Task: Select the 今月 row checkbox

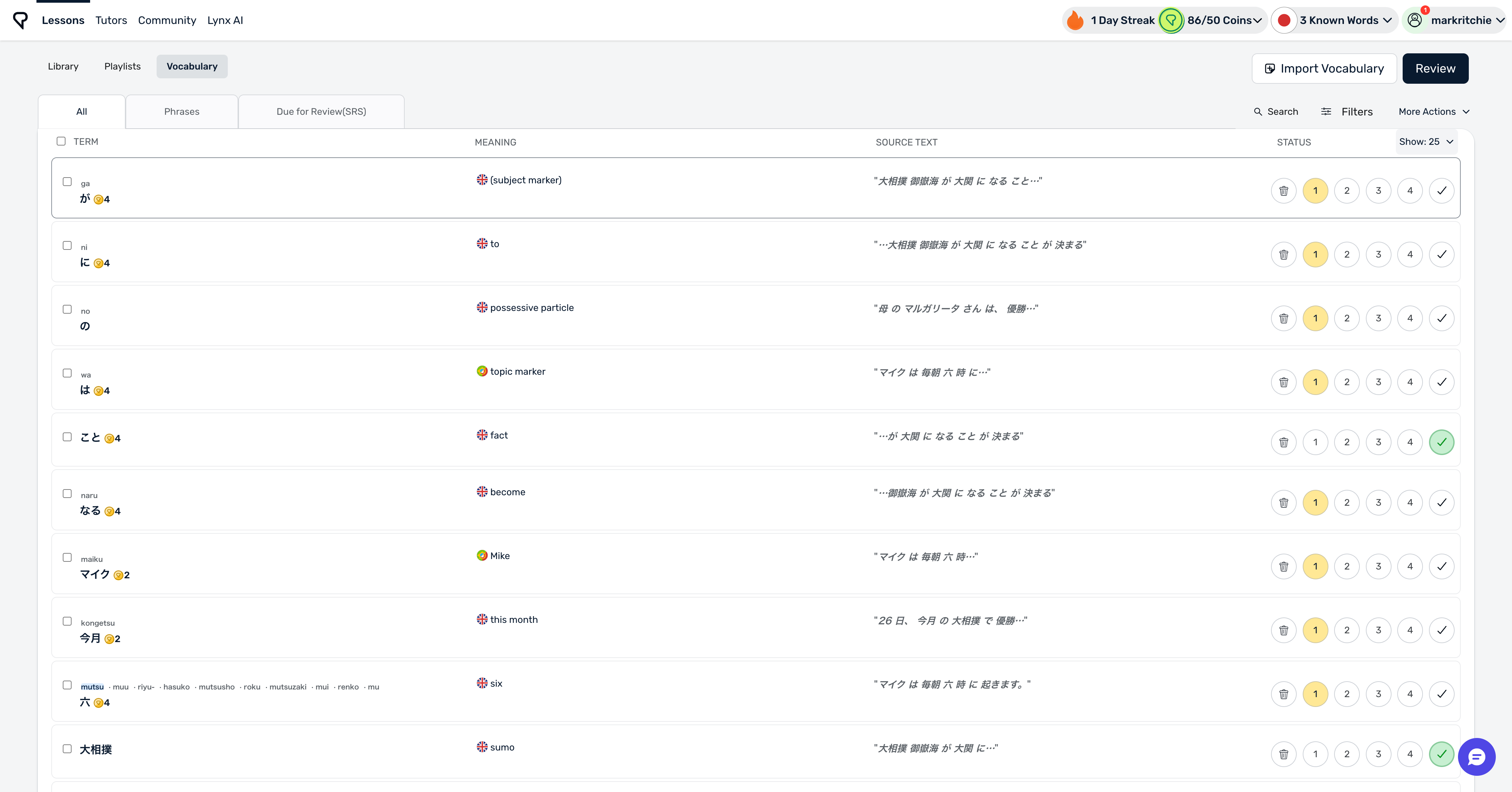Action: point(67,621)
